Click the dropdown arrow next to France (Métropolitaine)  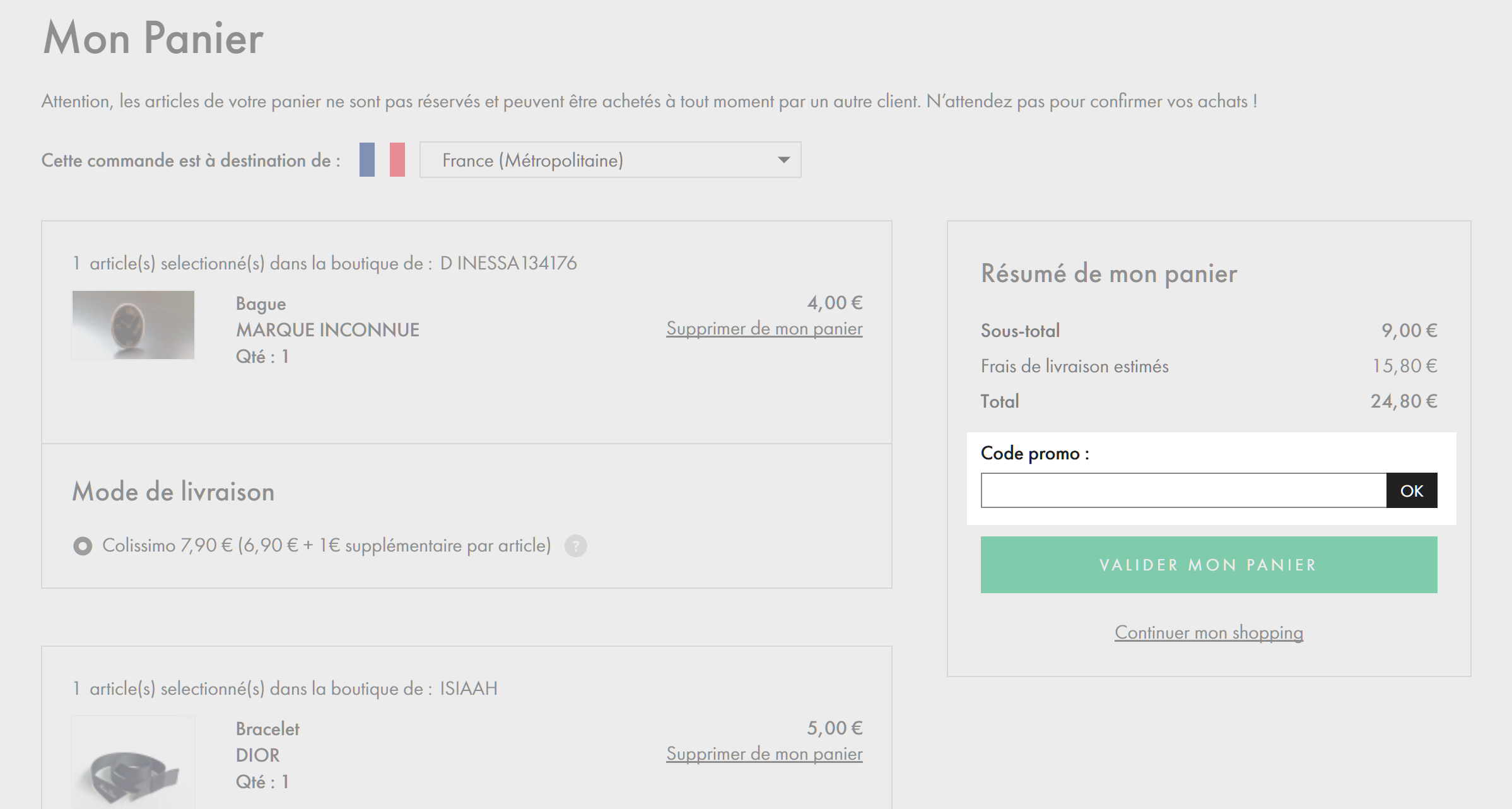pos(783,160)
